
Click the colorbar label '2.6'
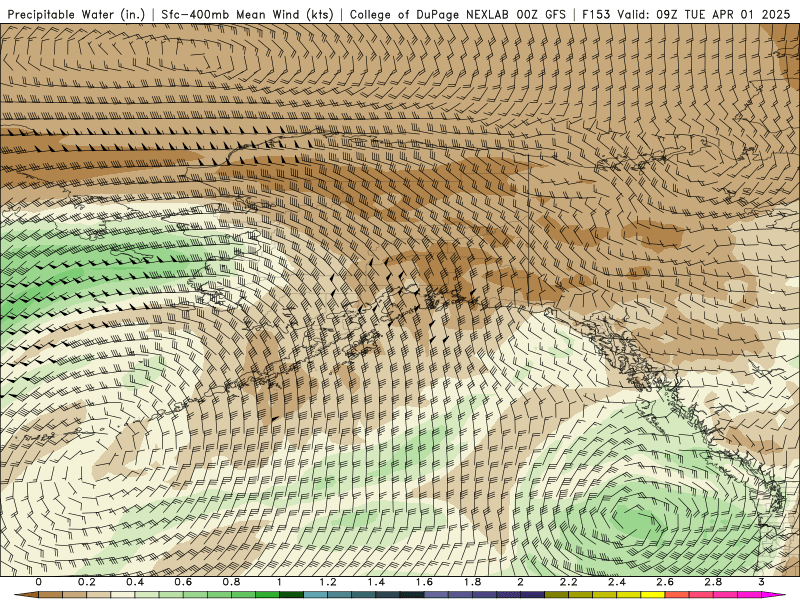tap(665, 582)
